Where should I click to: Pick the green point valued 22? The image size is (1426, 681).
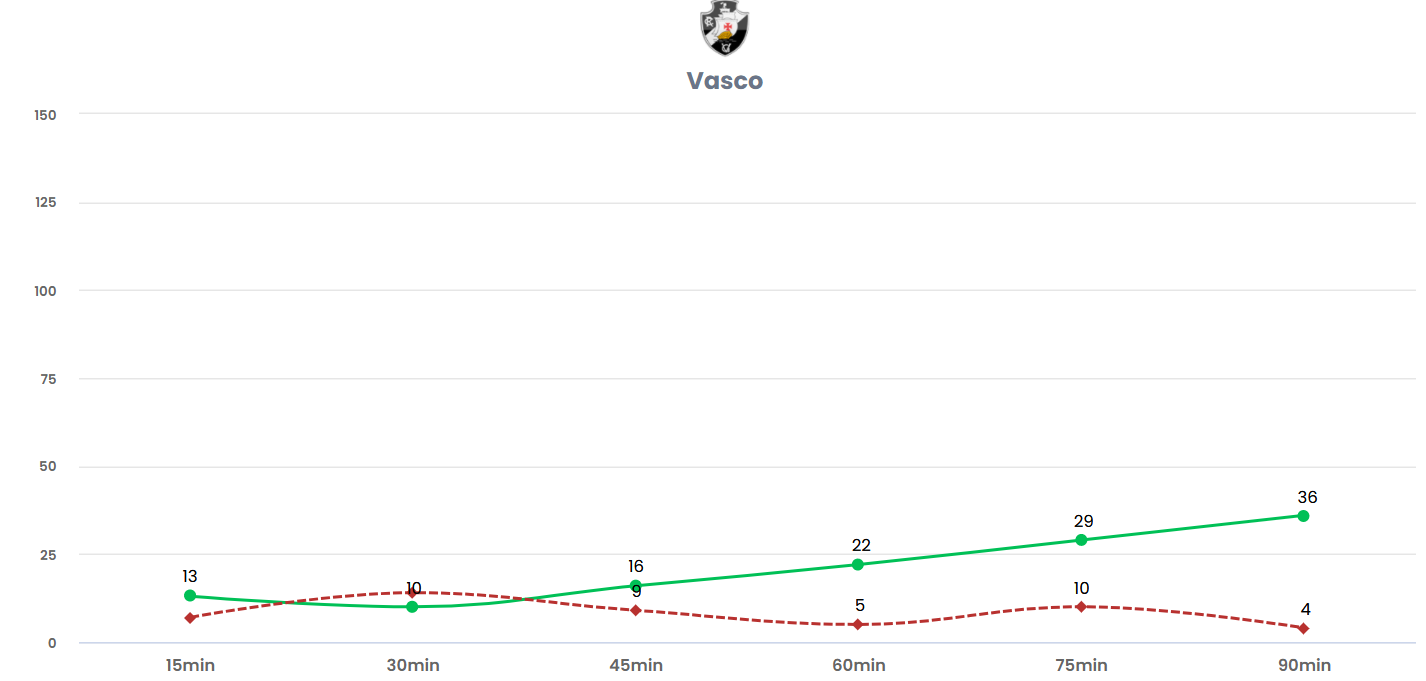(858, 565)
